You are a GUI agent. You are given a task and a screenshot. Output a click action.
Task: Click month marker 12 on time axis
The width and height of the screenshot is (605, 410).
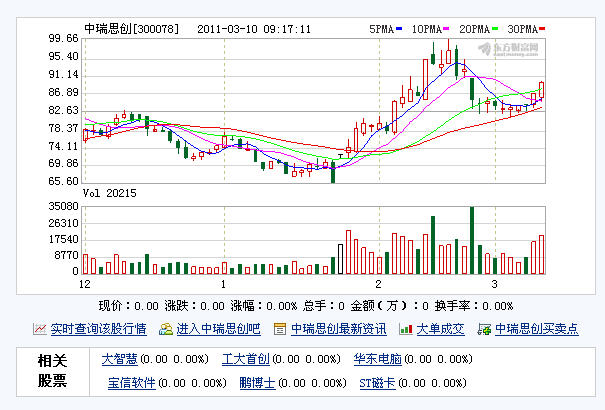[x=84, y=284]
